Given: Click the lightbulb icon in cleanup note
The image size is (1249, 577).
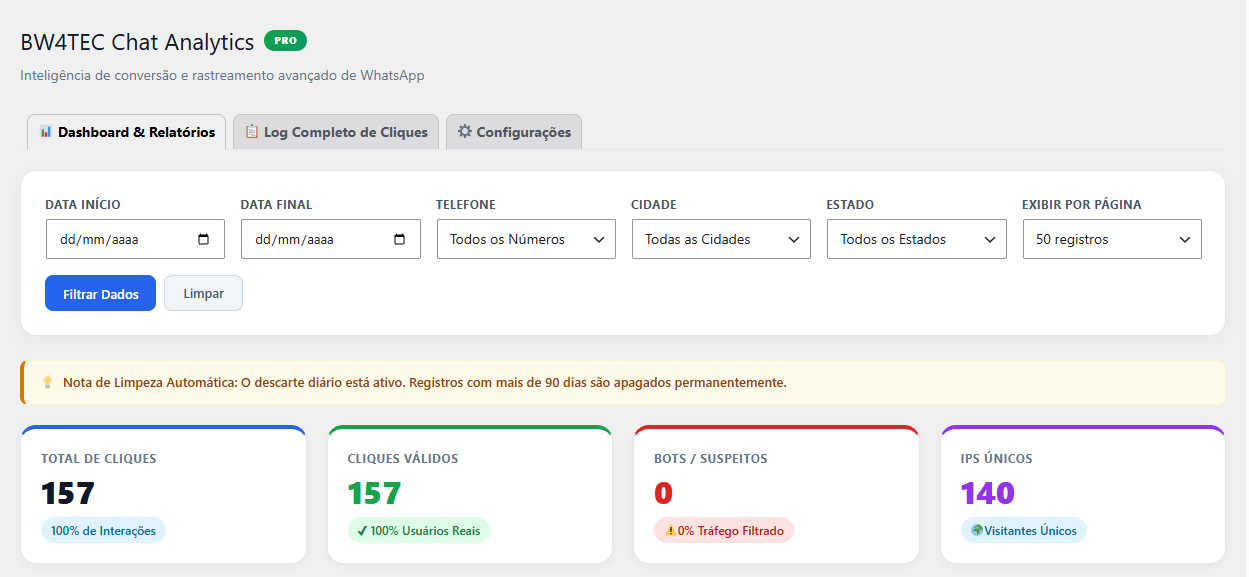Looking at the screenshot, I should coord(47,382).
